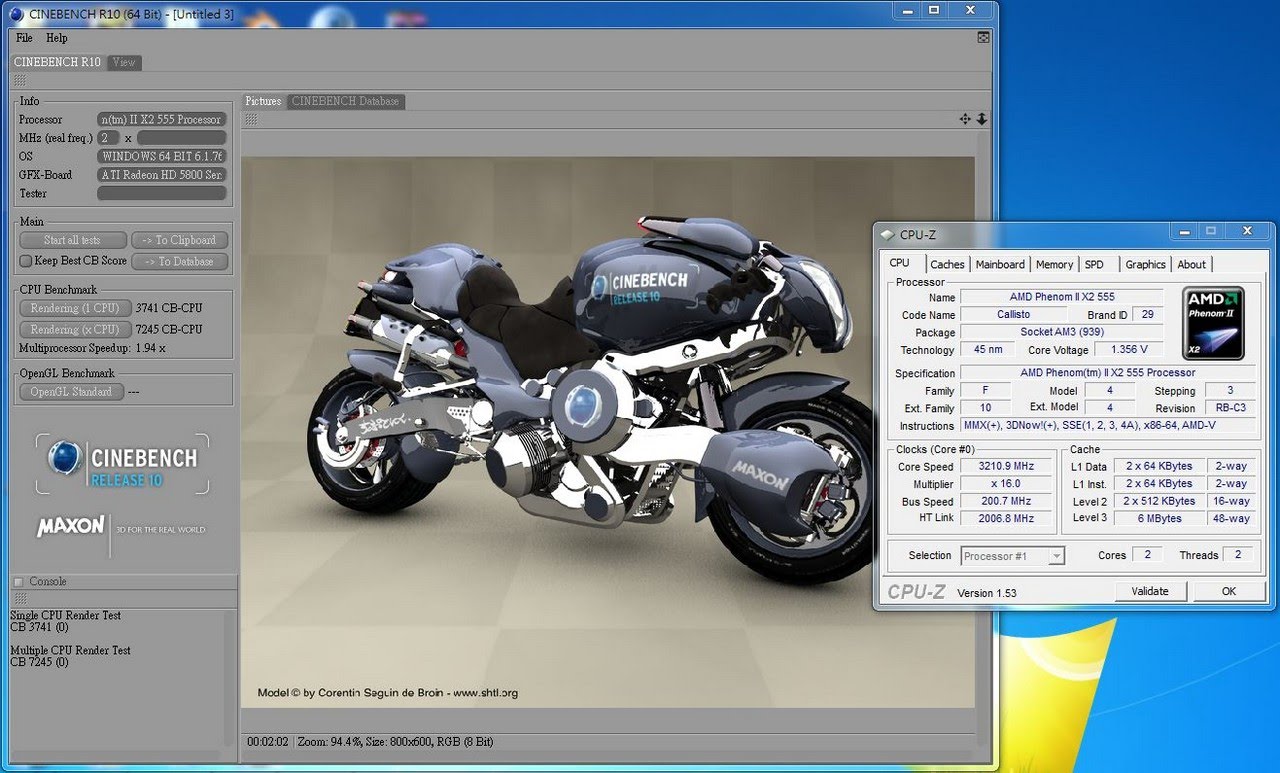Toggle the Console checkbox

pos(18,581)
